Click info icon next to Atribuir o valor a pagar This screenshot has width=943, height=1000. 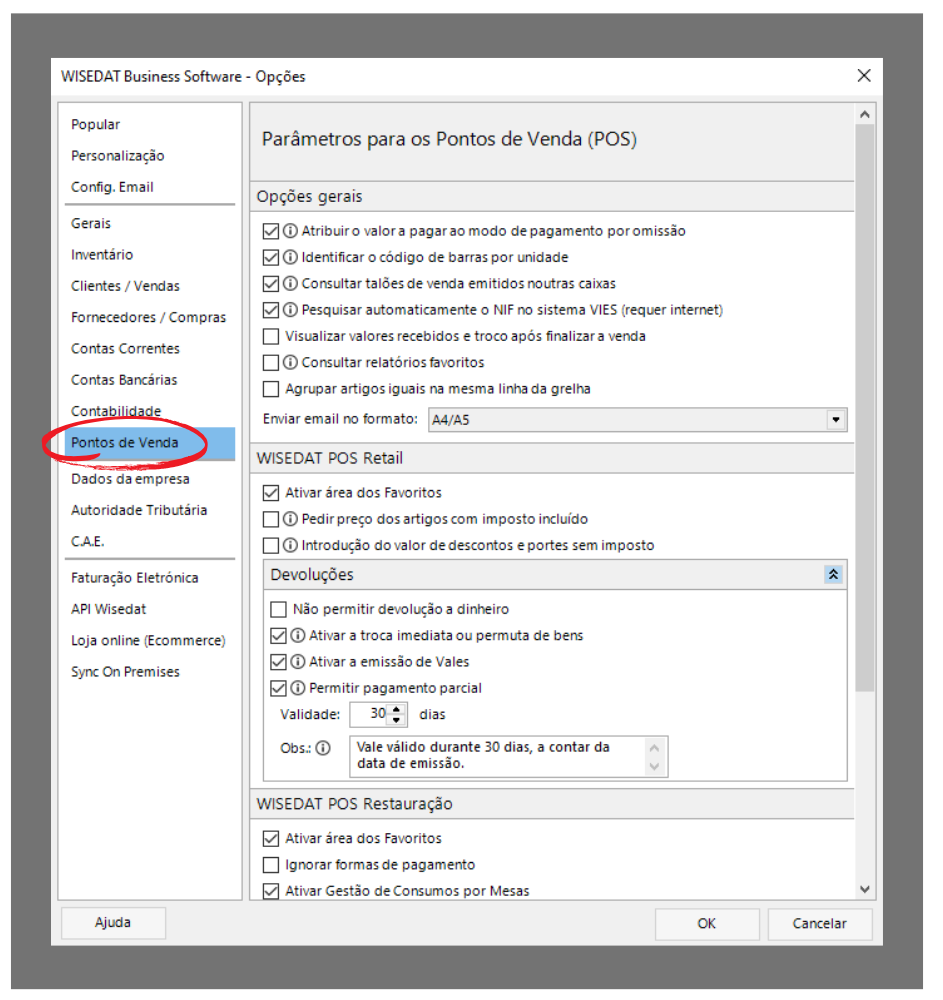(290, 231)
